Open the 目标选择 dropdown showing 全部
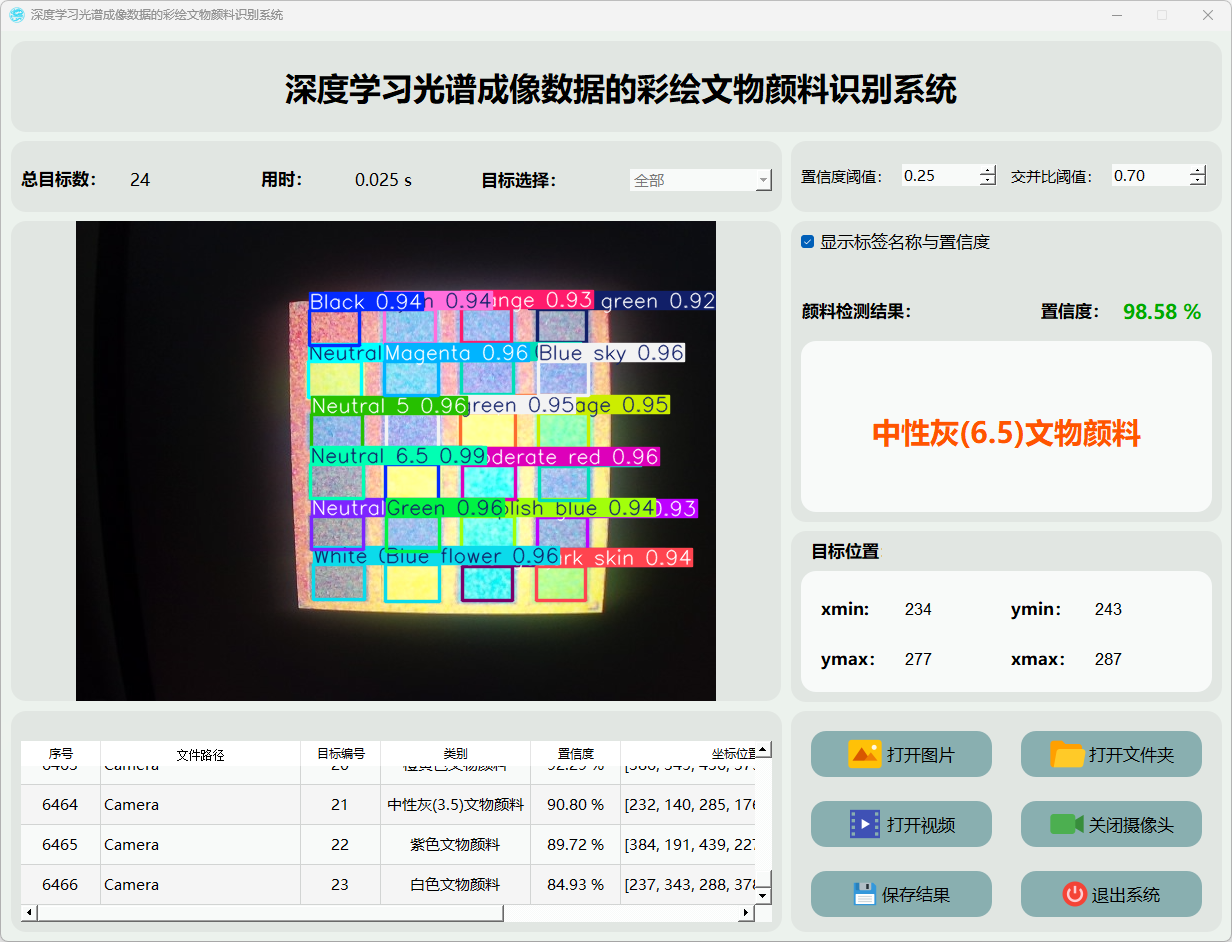 tap(700, 180)
